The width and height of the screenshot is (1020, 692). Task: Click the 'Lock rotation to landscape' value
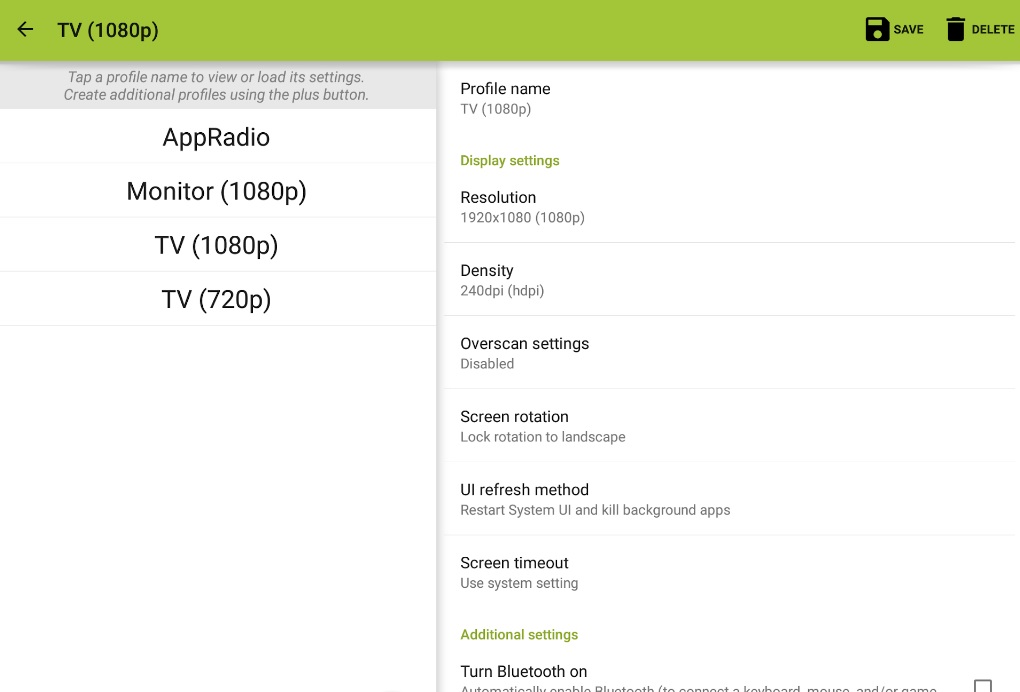[543, 437]
